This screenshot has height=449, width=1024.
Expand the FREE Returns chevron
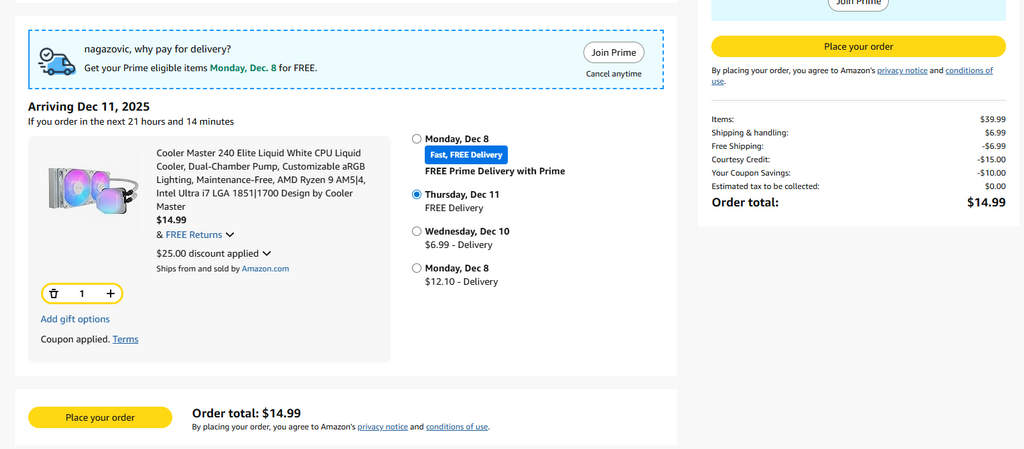(x=230, y=235)
